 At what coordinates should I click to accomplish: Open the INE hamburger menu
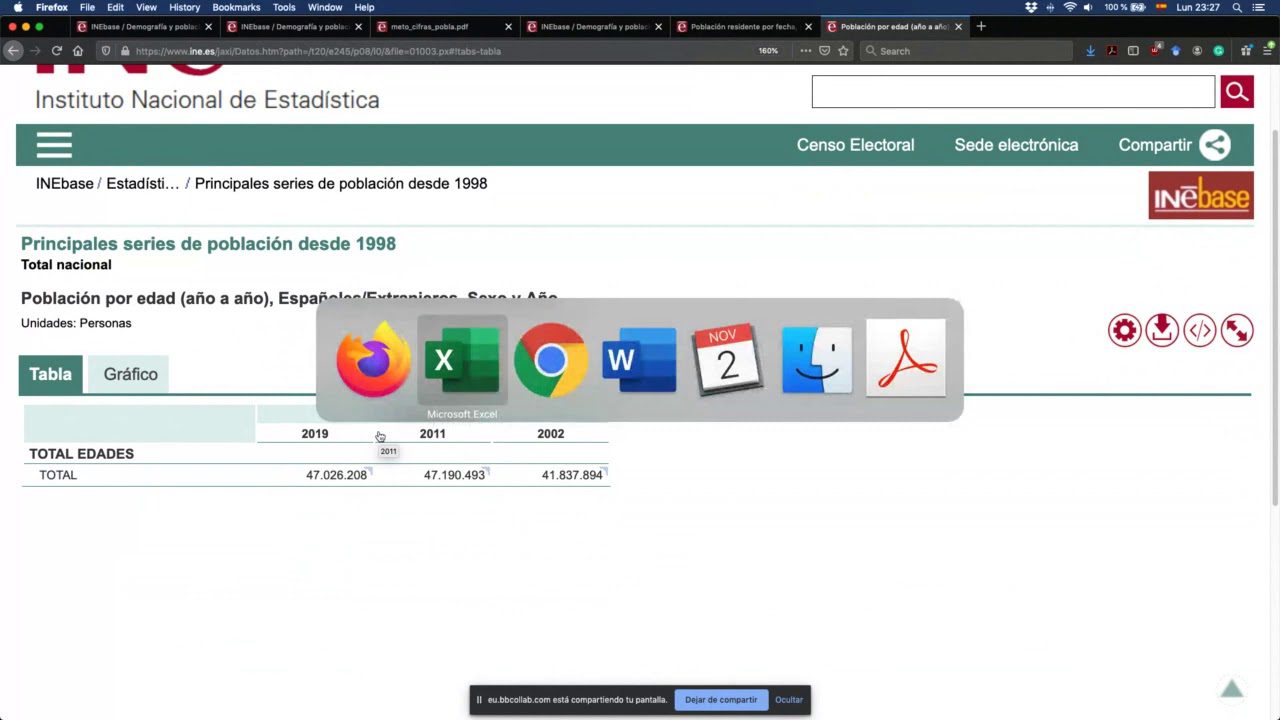point(54,146)
